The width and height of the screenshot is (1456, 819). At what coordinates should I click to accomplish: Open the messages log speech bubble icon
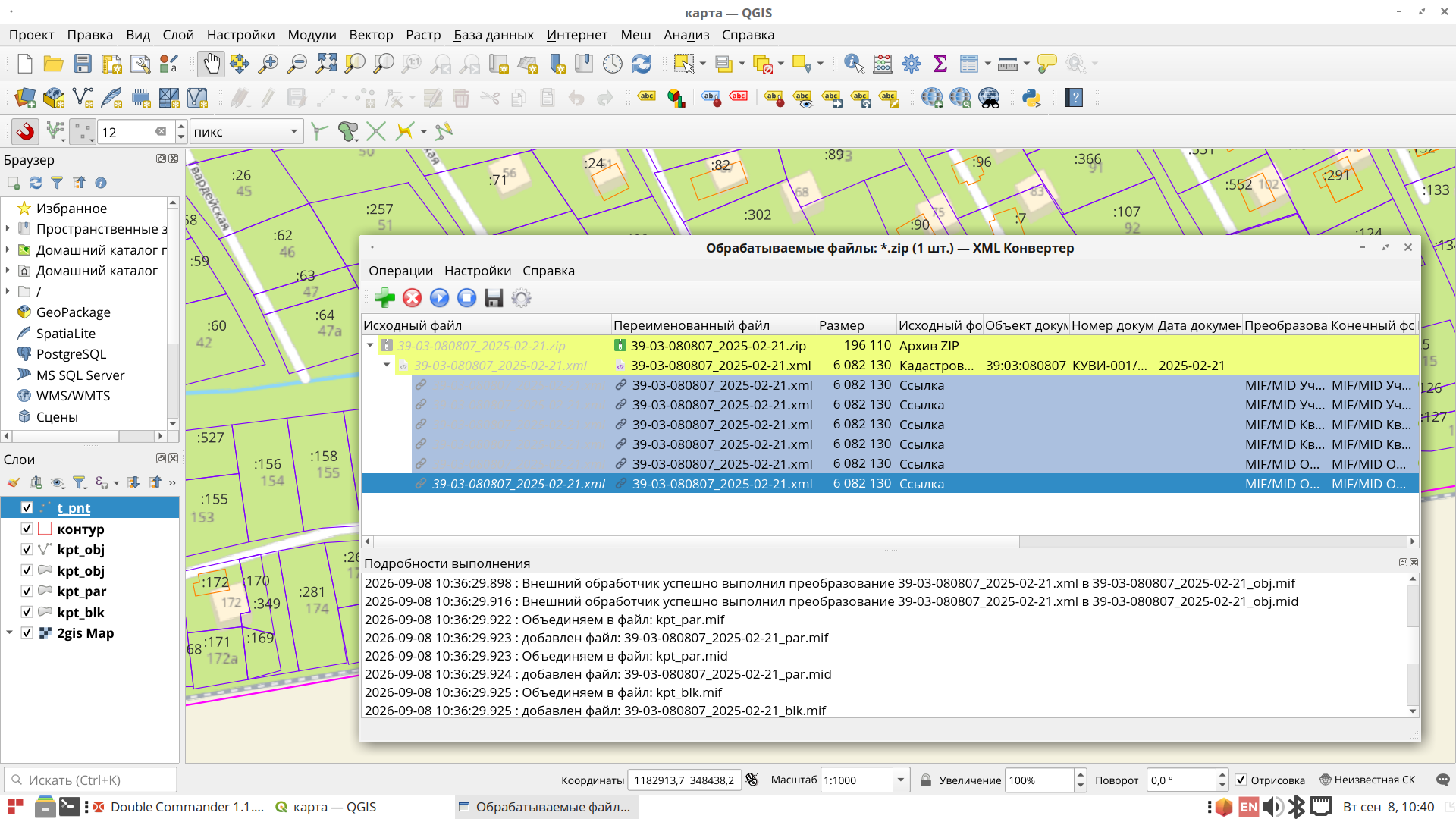(1442, 780)
